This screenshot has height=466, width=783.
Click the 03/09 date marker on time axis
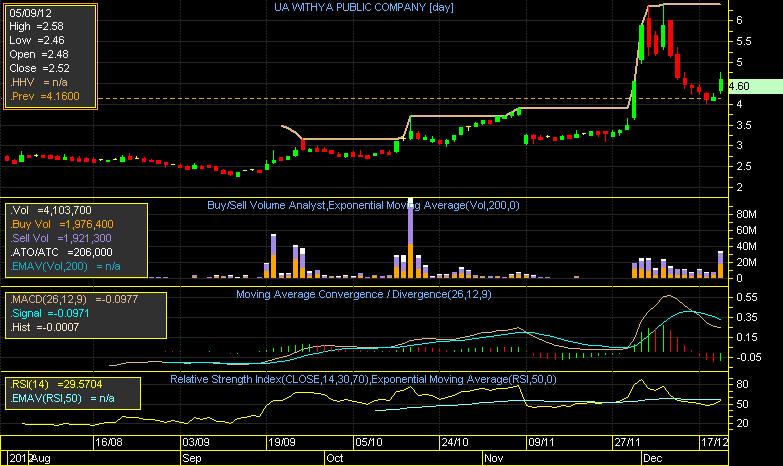click(196, 442)
